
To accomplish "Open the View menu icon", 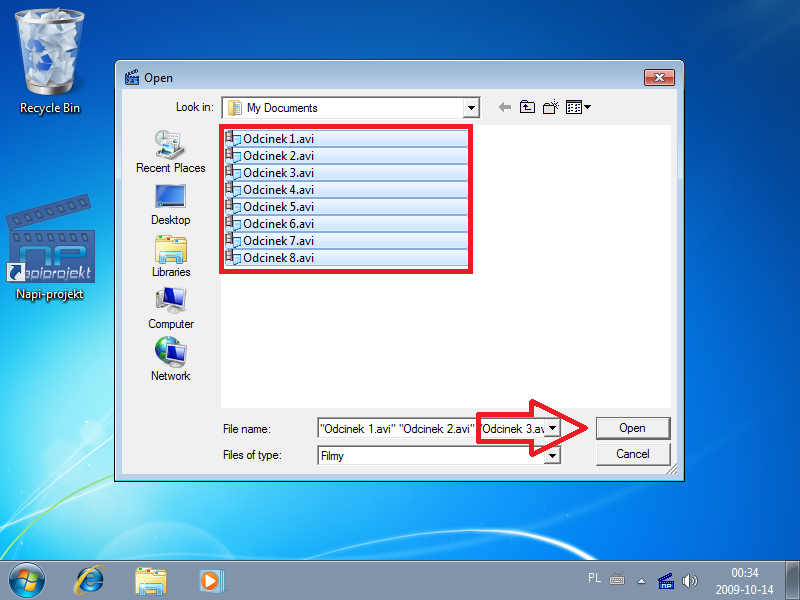I will tap(578, 107).
